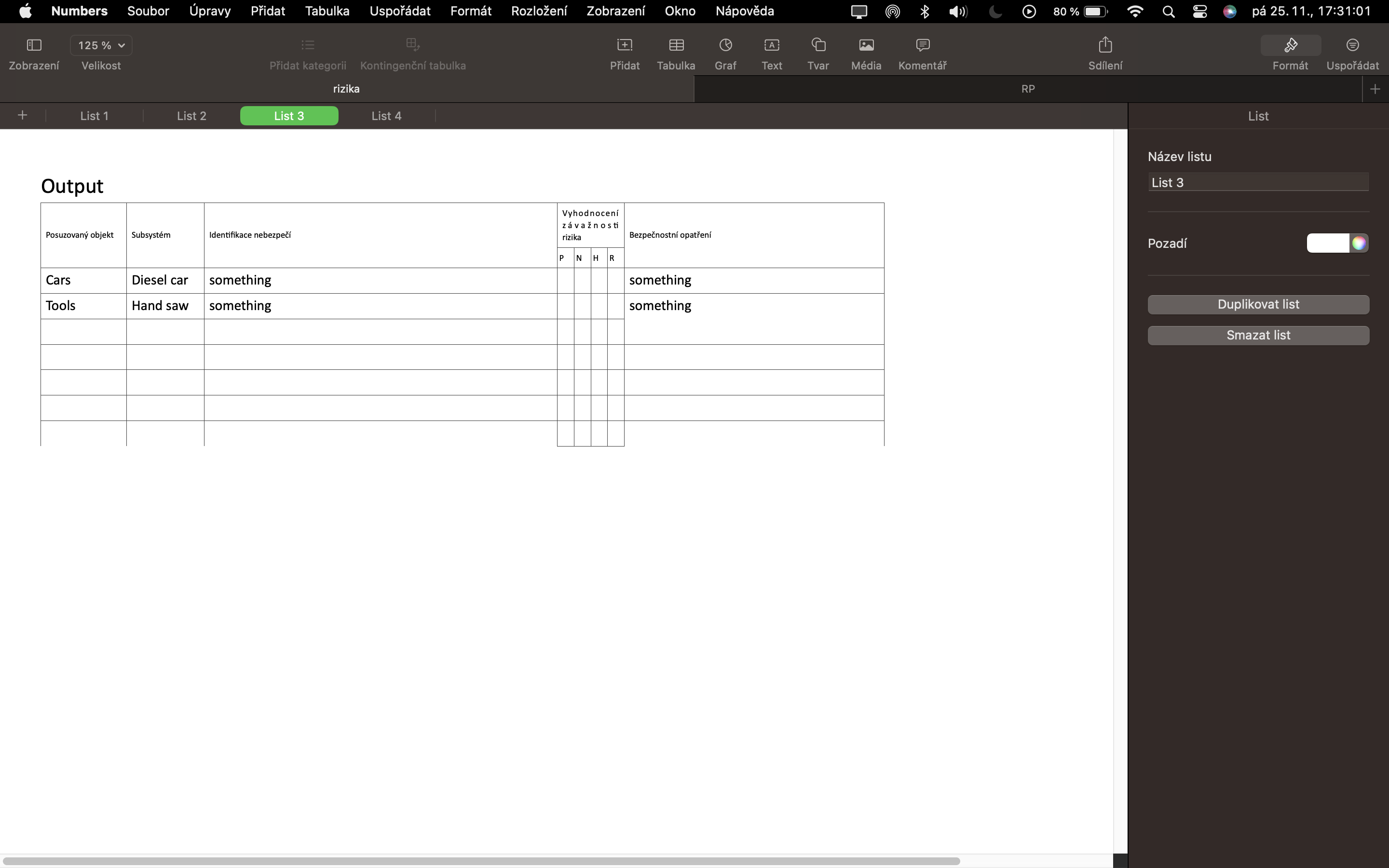Open the Přidat toolbar insert dropdown
Image resolution: width=1389 pixels, height=868 pixels.
(x=625, y=45)
